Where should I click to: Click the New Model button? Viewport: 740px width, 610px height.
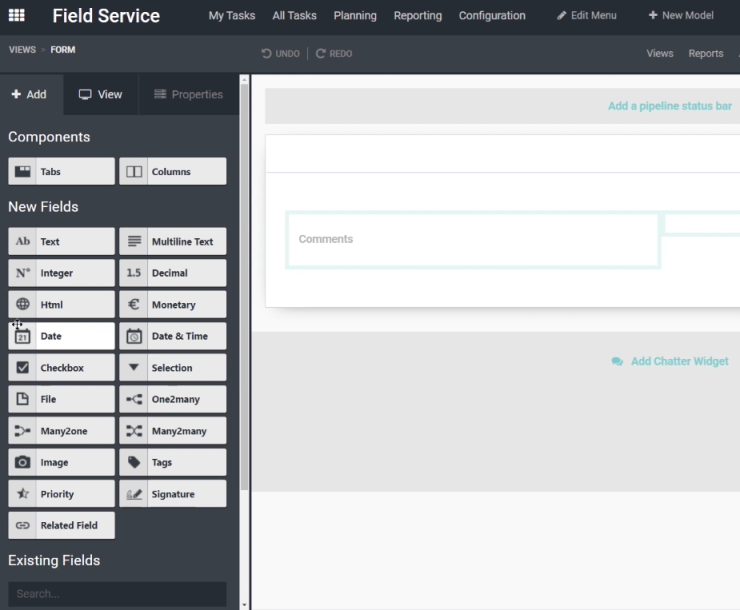(681, 16)
